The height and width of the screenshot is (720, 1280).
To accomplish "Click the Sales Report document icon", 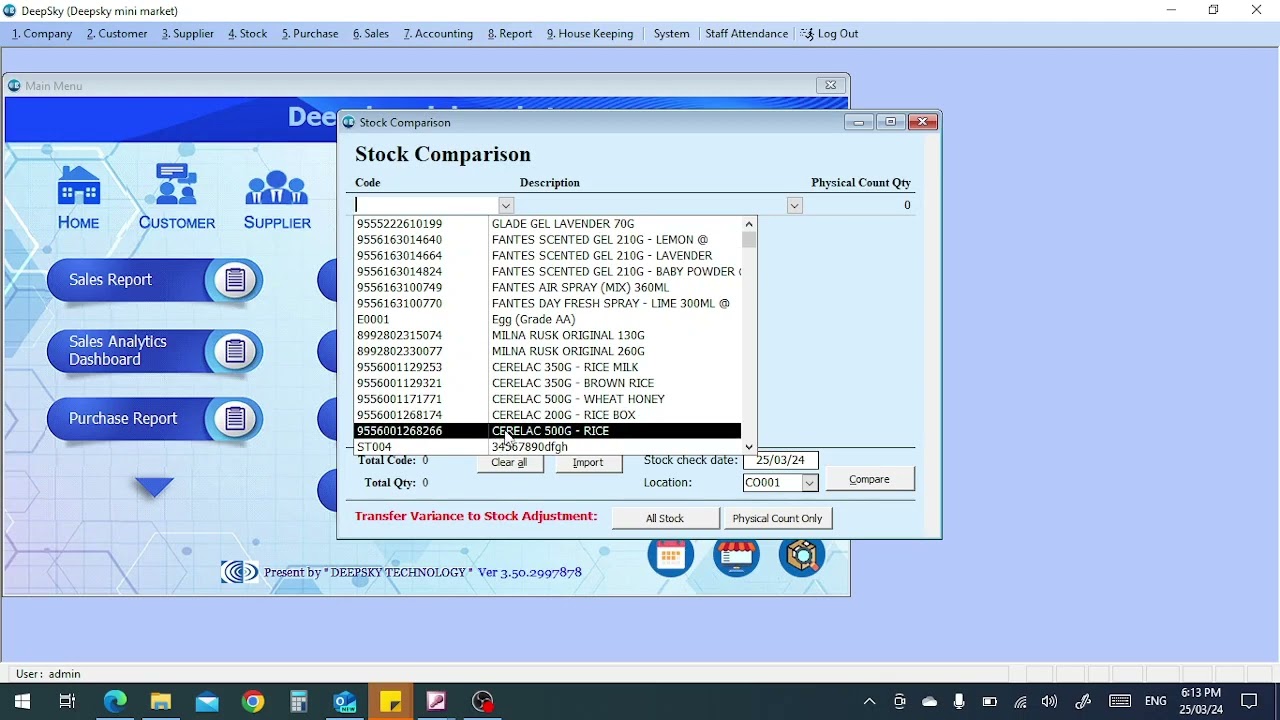I will coord(235,280).
